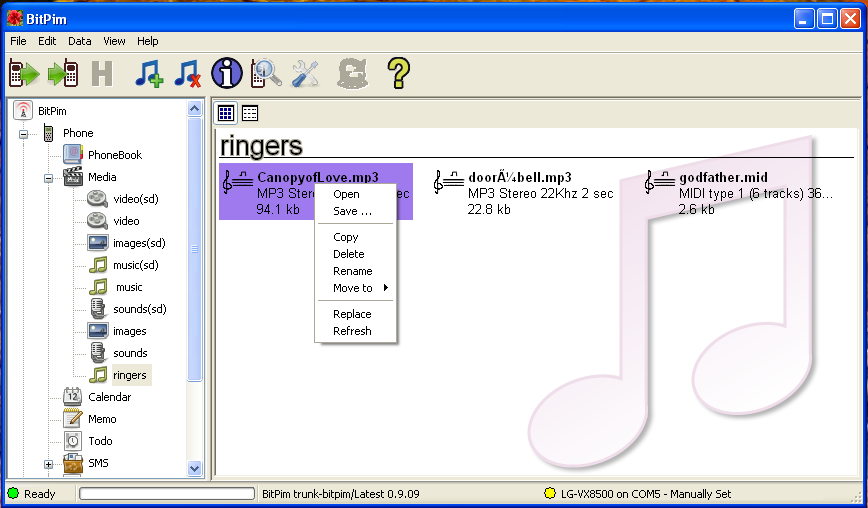Open the Edit menu
The height and width of the screenshot is (508, 868).
click(x=47, y=41)
